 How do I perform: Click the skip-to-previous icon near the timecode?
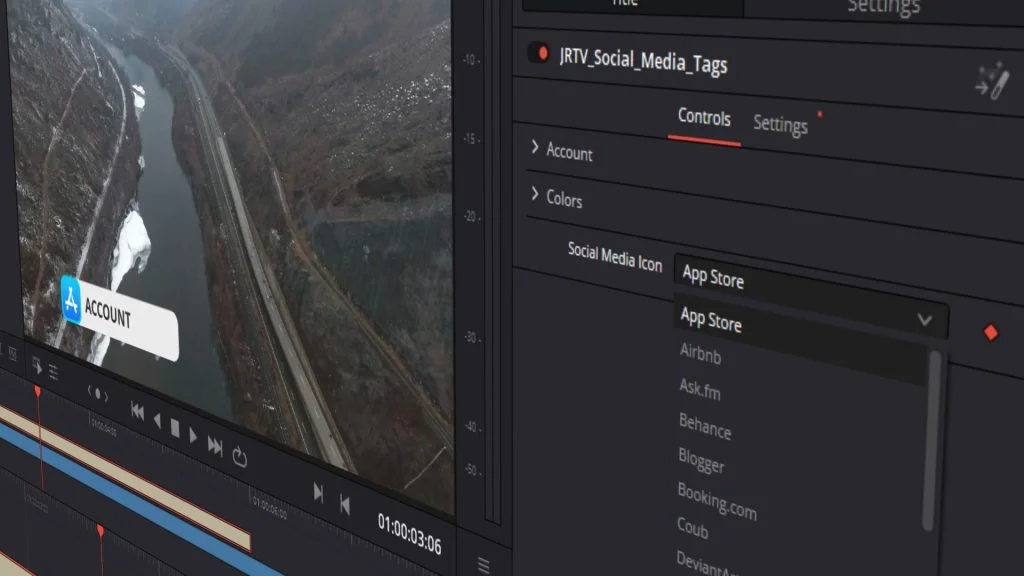point(345,504)
